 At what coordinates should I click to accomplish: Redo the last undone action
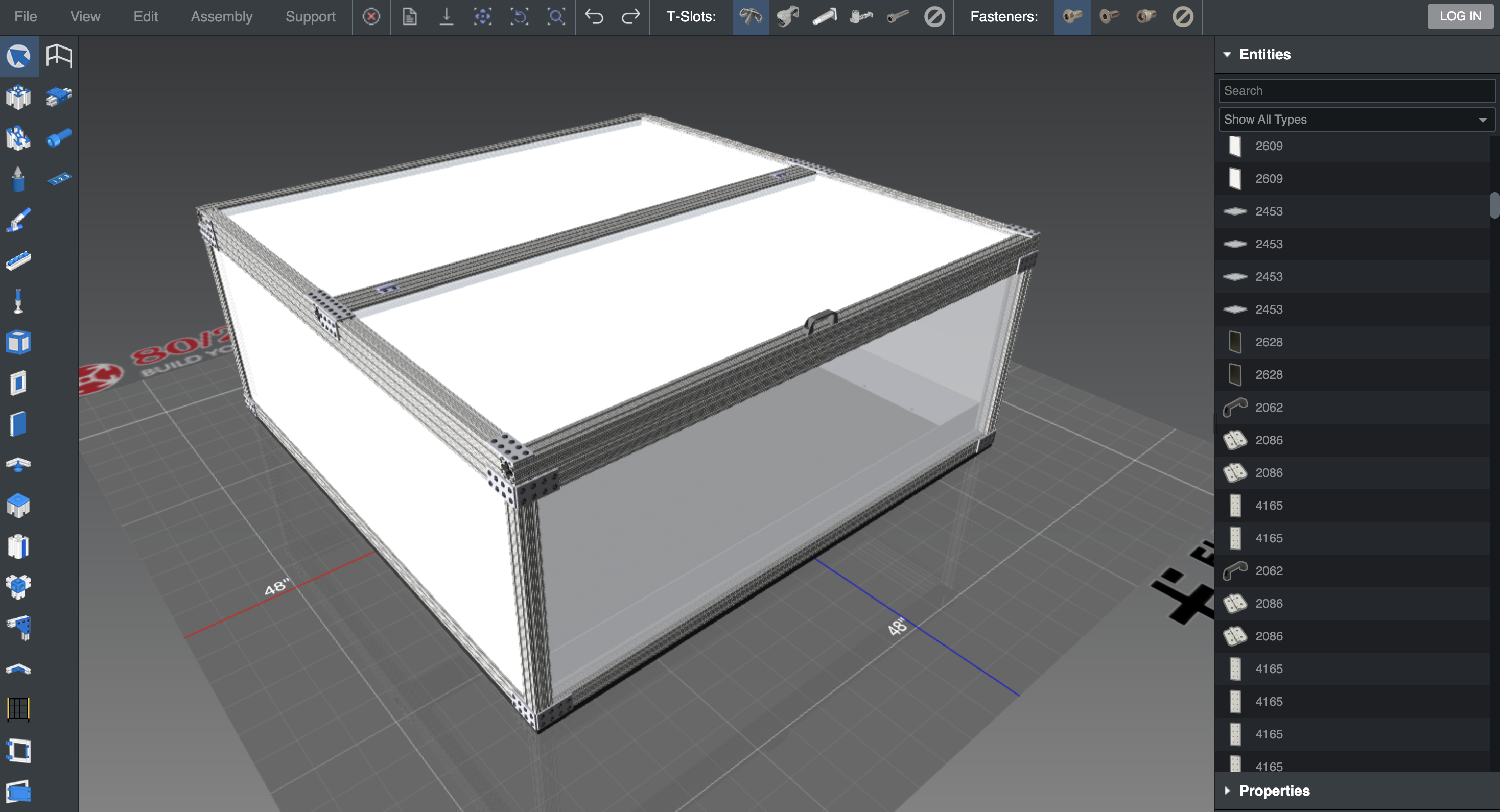pos(630,16)
